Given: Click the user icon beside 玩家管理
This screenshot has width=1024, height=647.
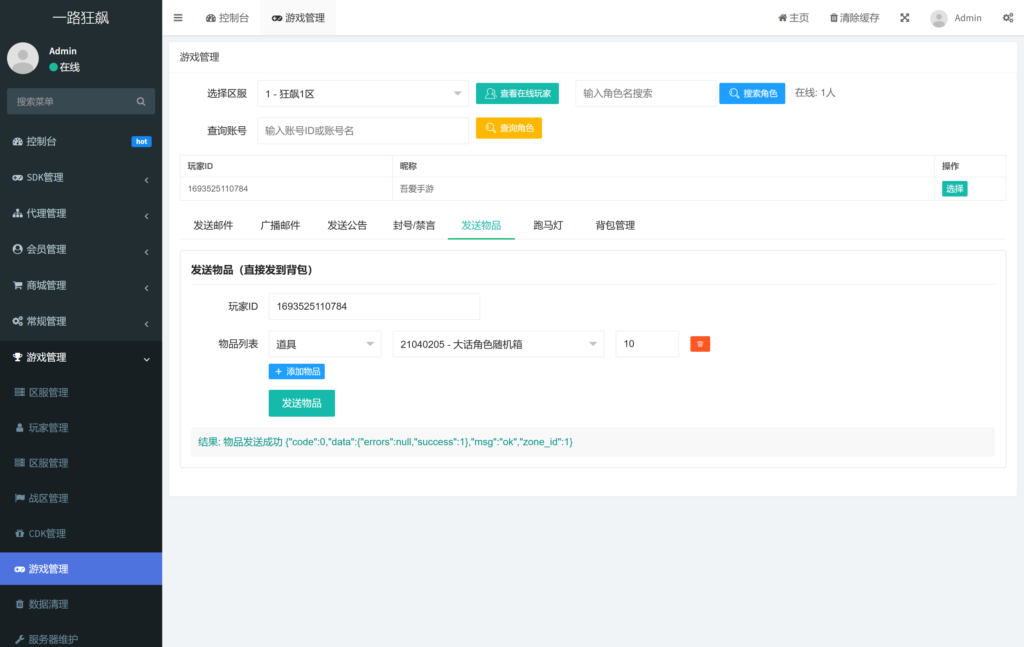Looking at the screenshot, I should point(20,428).
